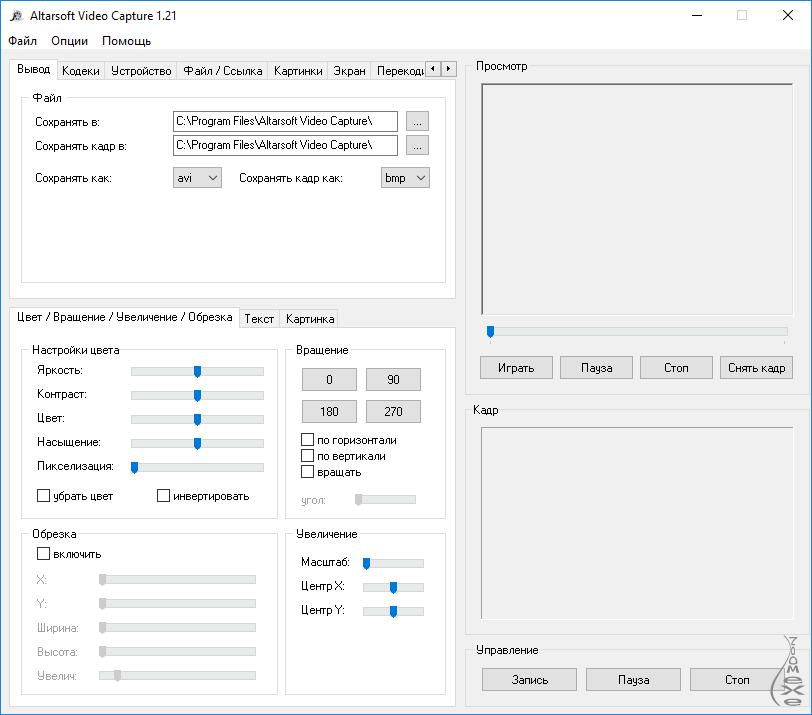Viewport: 812px width, 715px height.
Task: Switch to the Файл / Ссылка tab
Action: 223,71
